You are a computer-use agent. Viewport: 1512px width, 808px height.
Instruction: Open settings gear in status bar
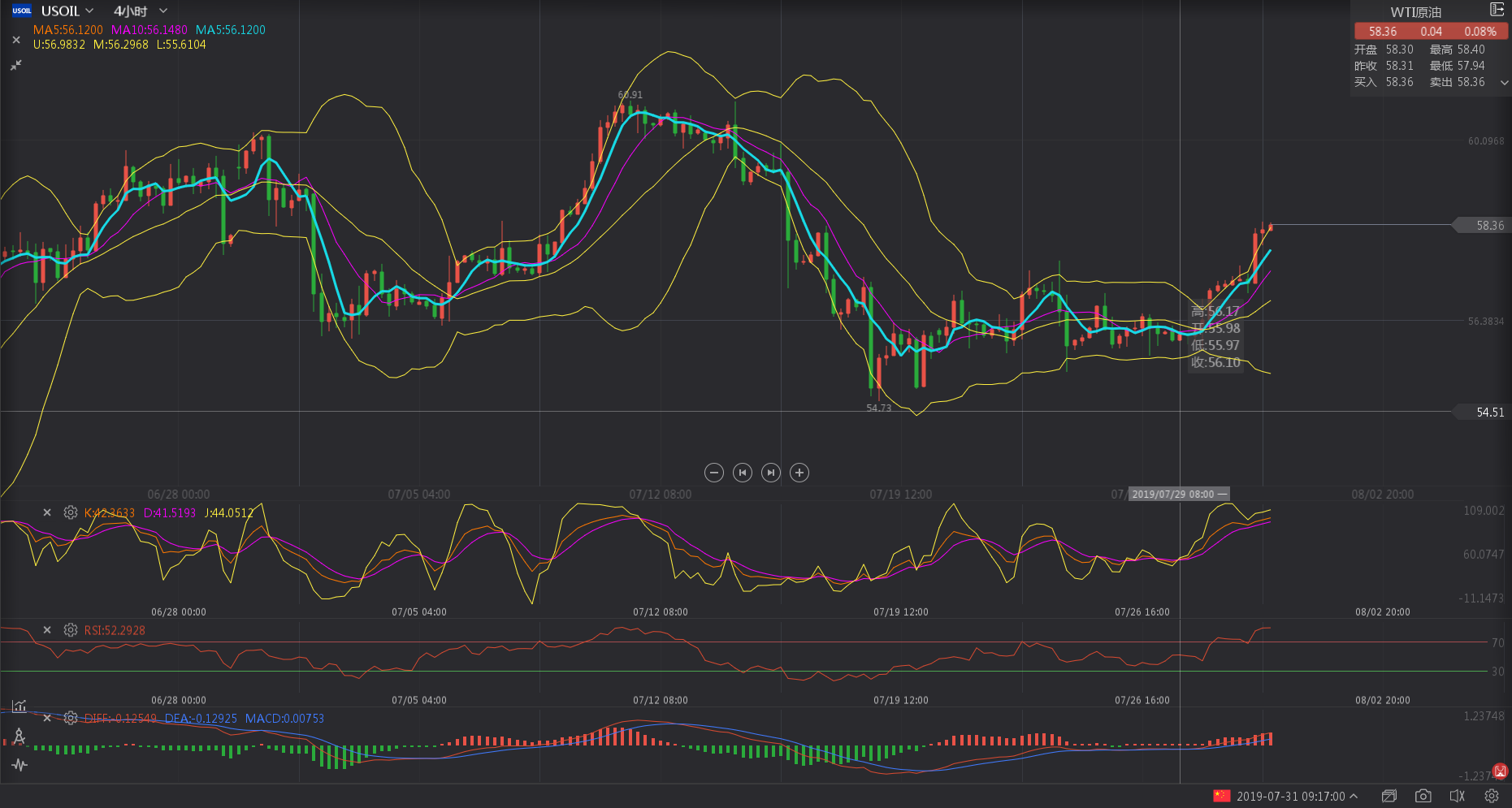coord(1492,796)
